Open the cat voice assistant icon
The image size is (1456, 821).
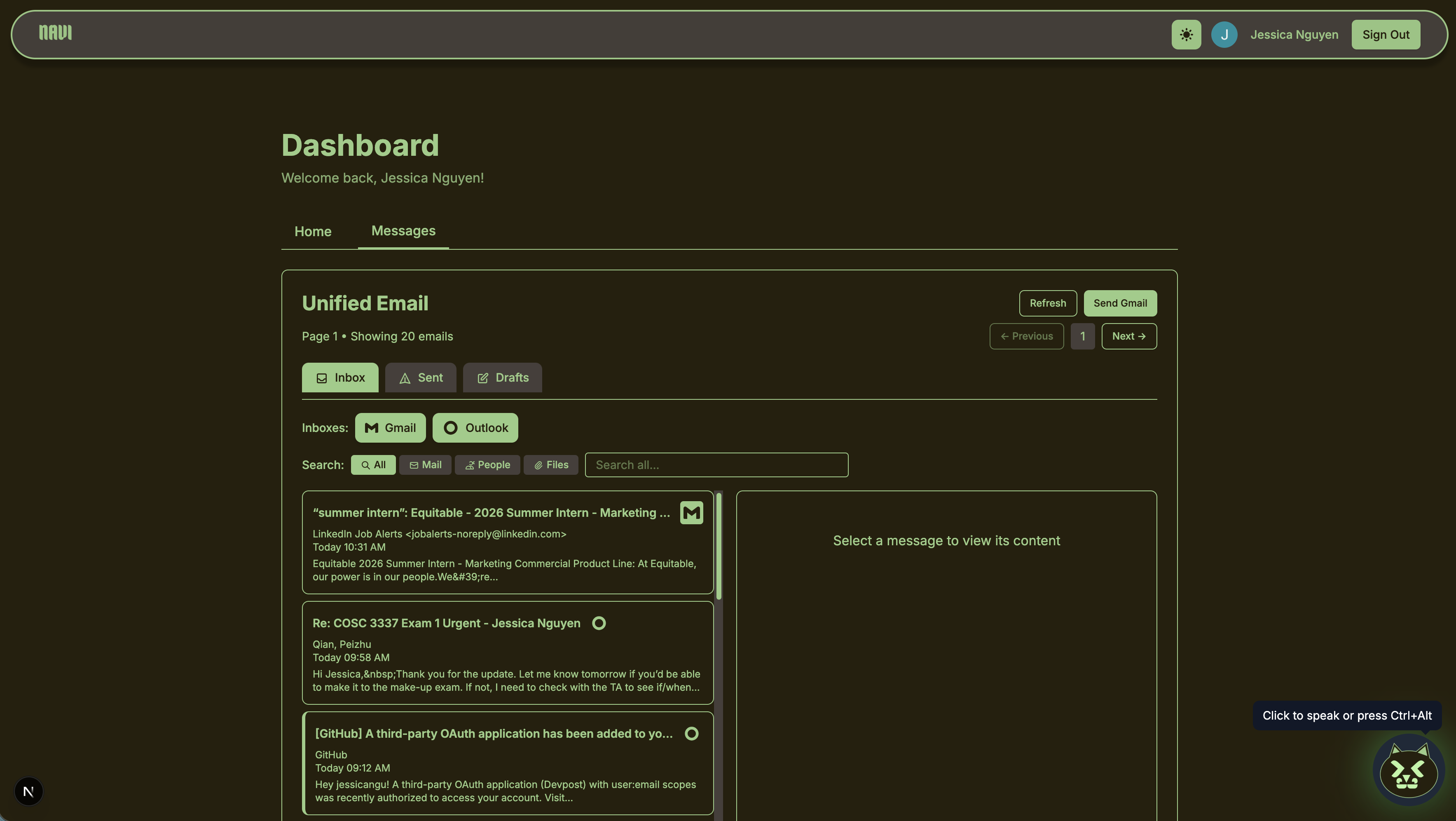pos(1408,771)
